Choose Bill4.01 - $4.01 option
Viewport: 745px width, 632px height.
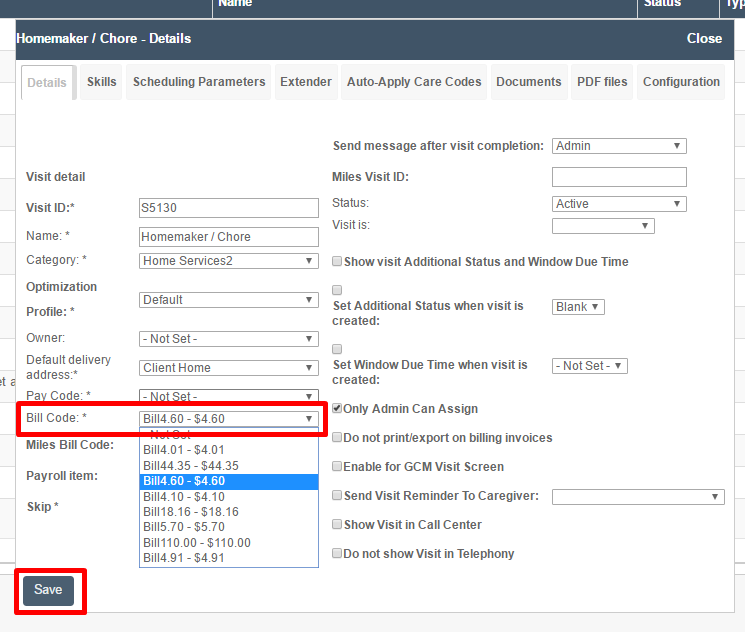pyautogui.click(x=229, y=450)
